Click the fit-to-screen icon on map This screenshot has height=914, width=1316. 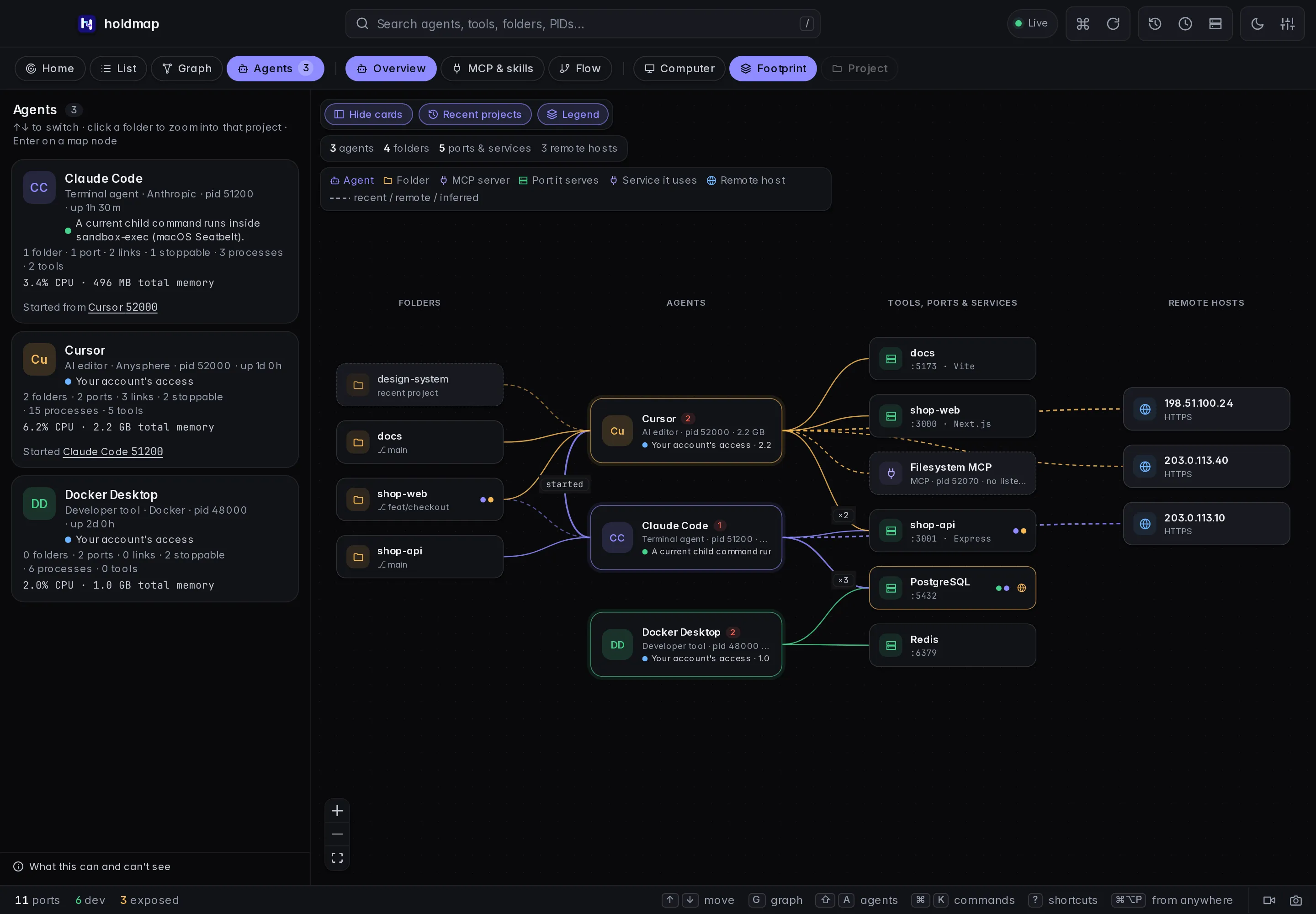pos(337,857)
